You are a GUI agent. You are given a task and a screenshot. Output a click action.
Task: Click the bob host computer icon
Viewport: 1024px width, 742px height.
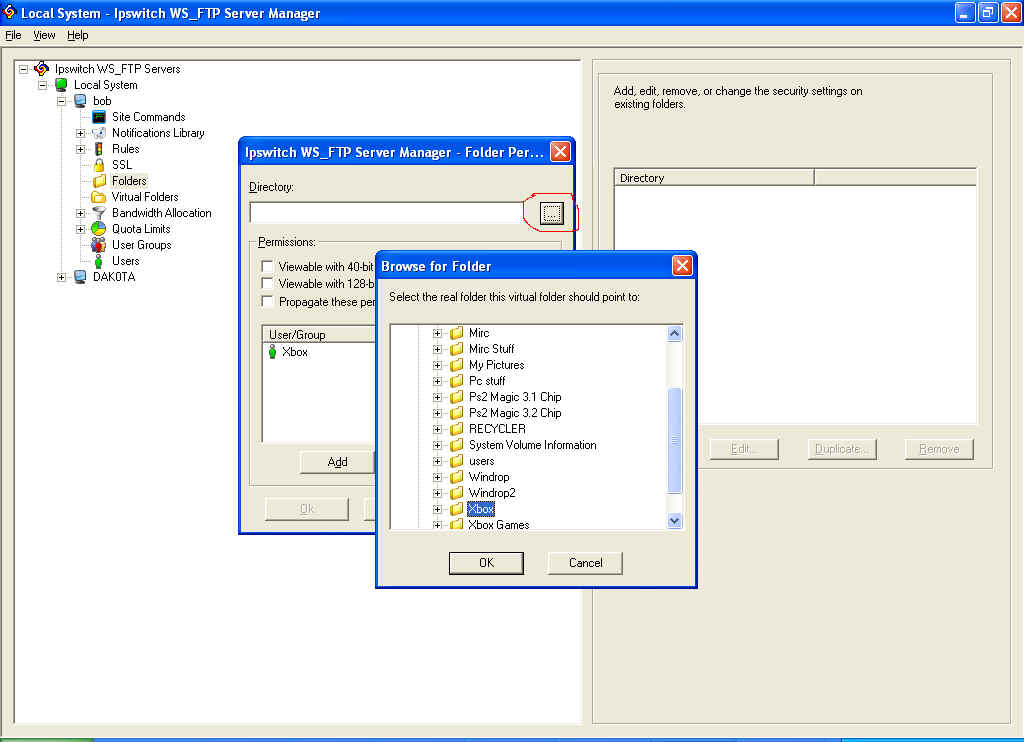pos(80,101)
